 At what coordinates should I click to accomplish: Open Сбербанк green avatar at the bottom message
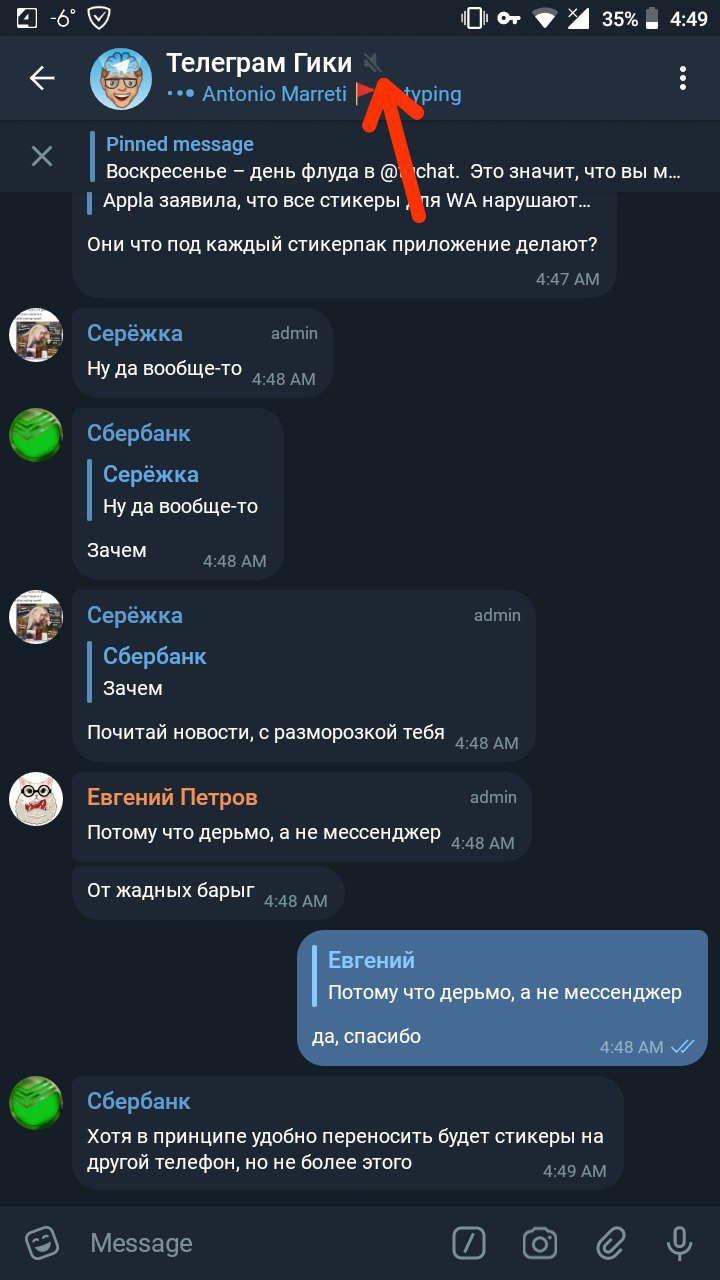coord(36,1104)
